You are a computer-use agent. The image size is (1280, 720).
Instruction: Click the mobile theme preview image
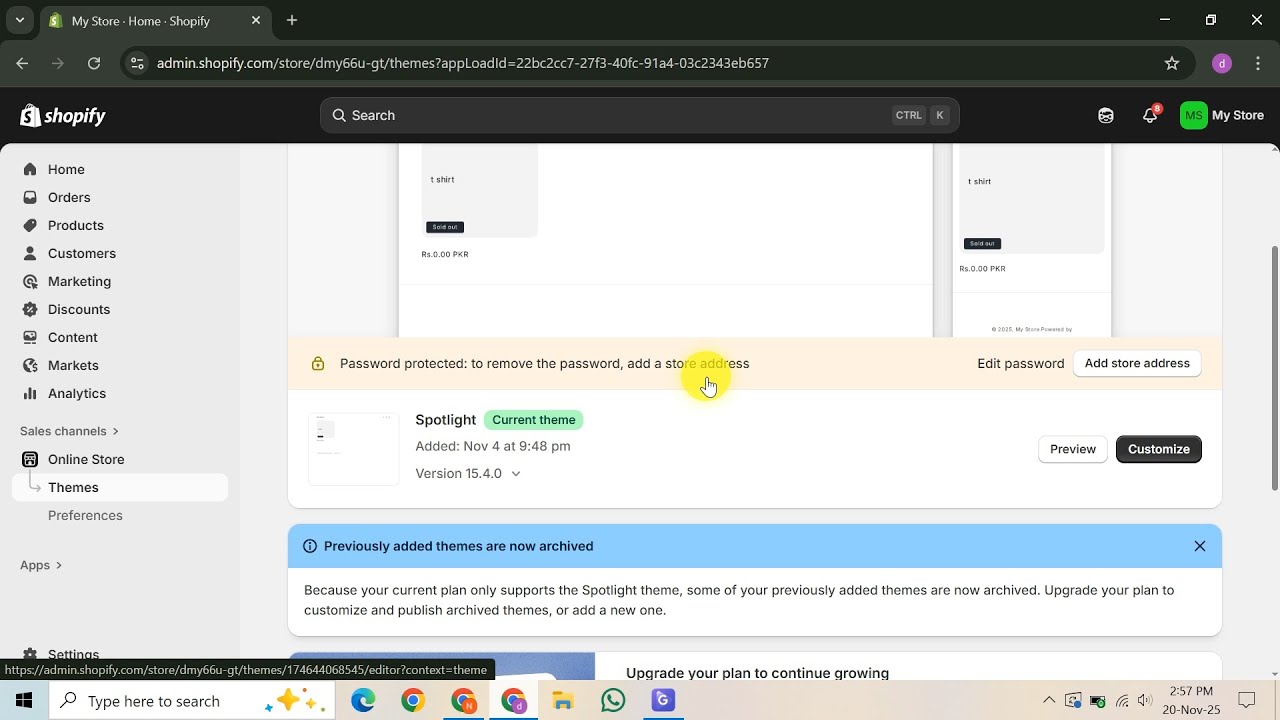(1032, 240)
